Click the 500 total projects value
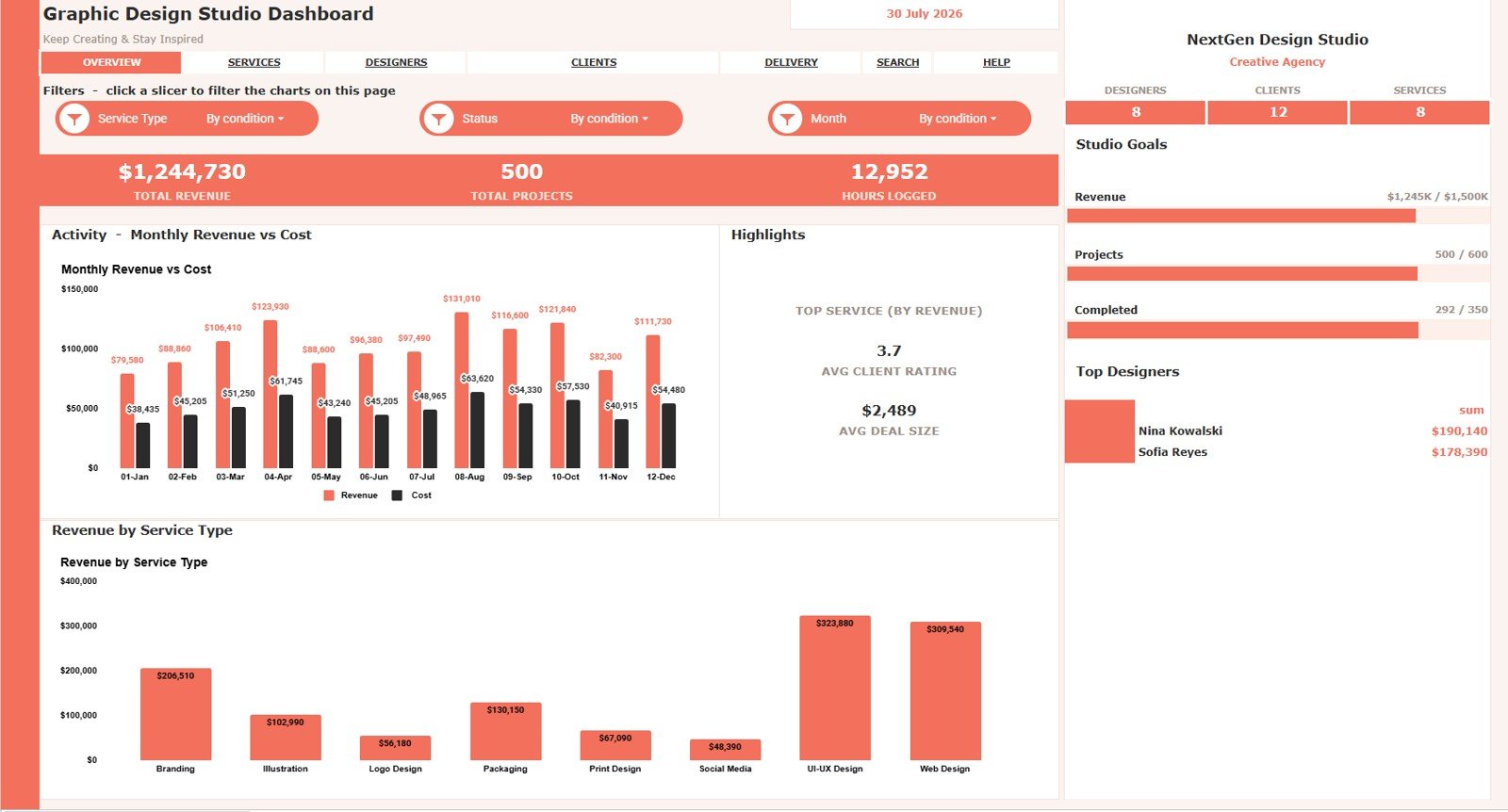Screen dimensions: 1508x812 point(521,171)
